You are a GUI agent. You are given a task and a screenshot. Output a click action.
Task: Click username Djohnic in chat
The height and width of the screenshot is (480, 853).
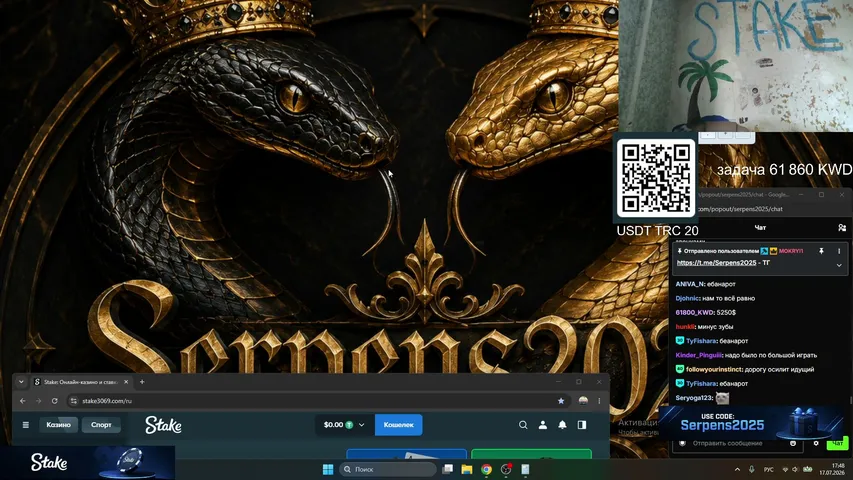(x=687, y=298)
